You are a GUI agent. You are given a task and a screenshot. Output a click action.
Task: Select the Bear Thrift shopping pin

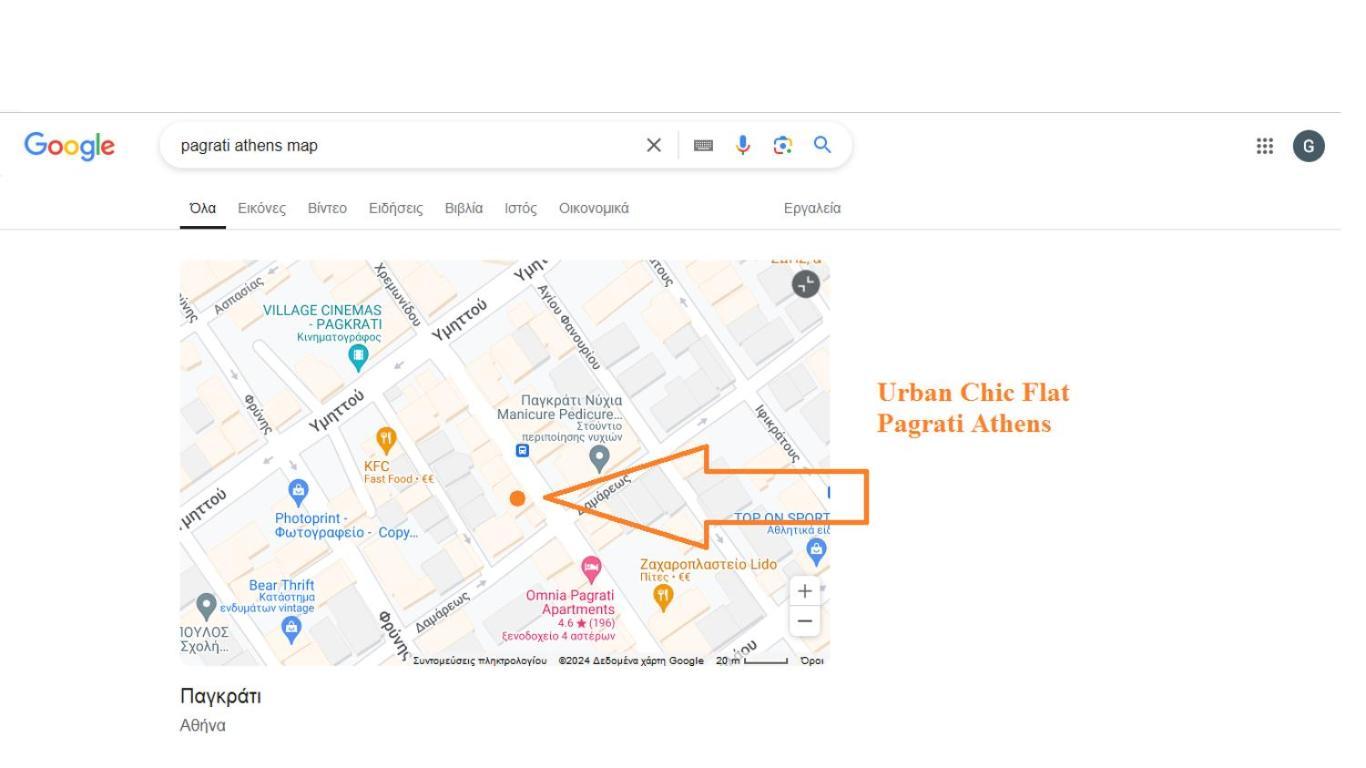click(292, 627)
